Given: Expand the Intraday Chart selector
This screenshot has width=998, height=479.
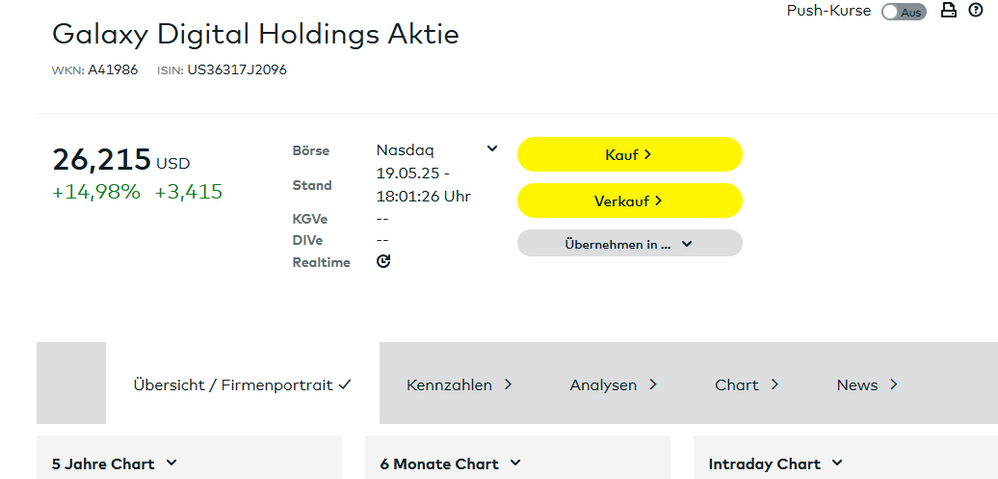Looking at the screenshot, I should pyautogui.click(x=775, y=463).
